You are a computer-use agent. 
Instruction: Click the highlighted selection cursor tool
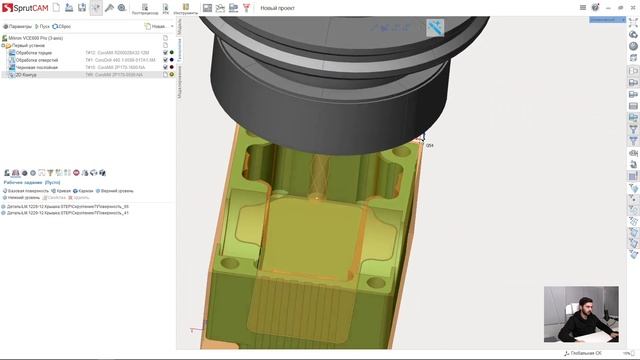(96, 7)
